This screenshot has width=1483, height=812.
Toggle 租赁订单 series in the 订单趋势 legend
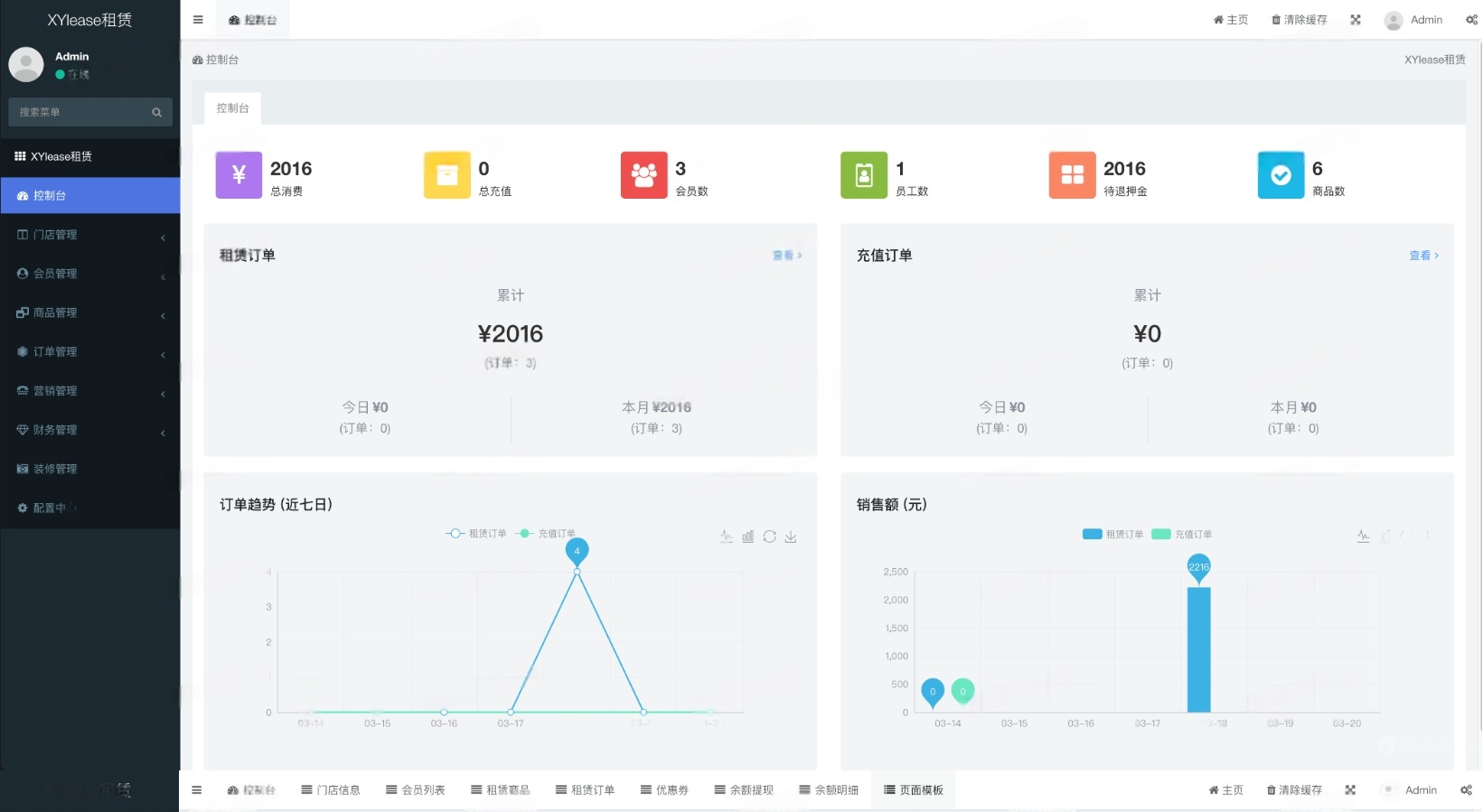pyautogui.click(x=476, y=534)
